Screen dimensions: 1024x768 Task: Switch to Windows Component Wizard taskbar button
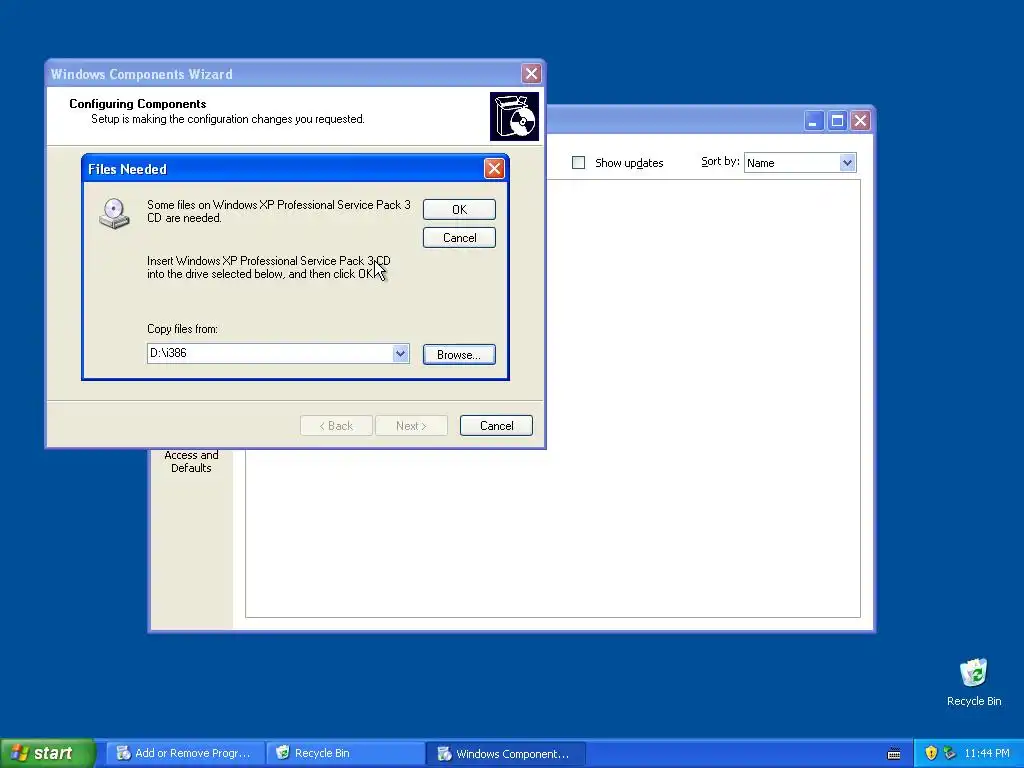click(505, 754)
